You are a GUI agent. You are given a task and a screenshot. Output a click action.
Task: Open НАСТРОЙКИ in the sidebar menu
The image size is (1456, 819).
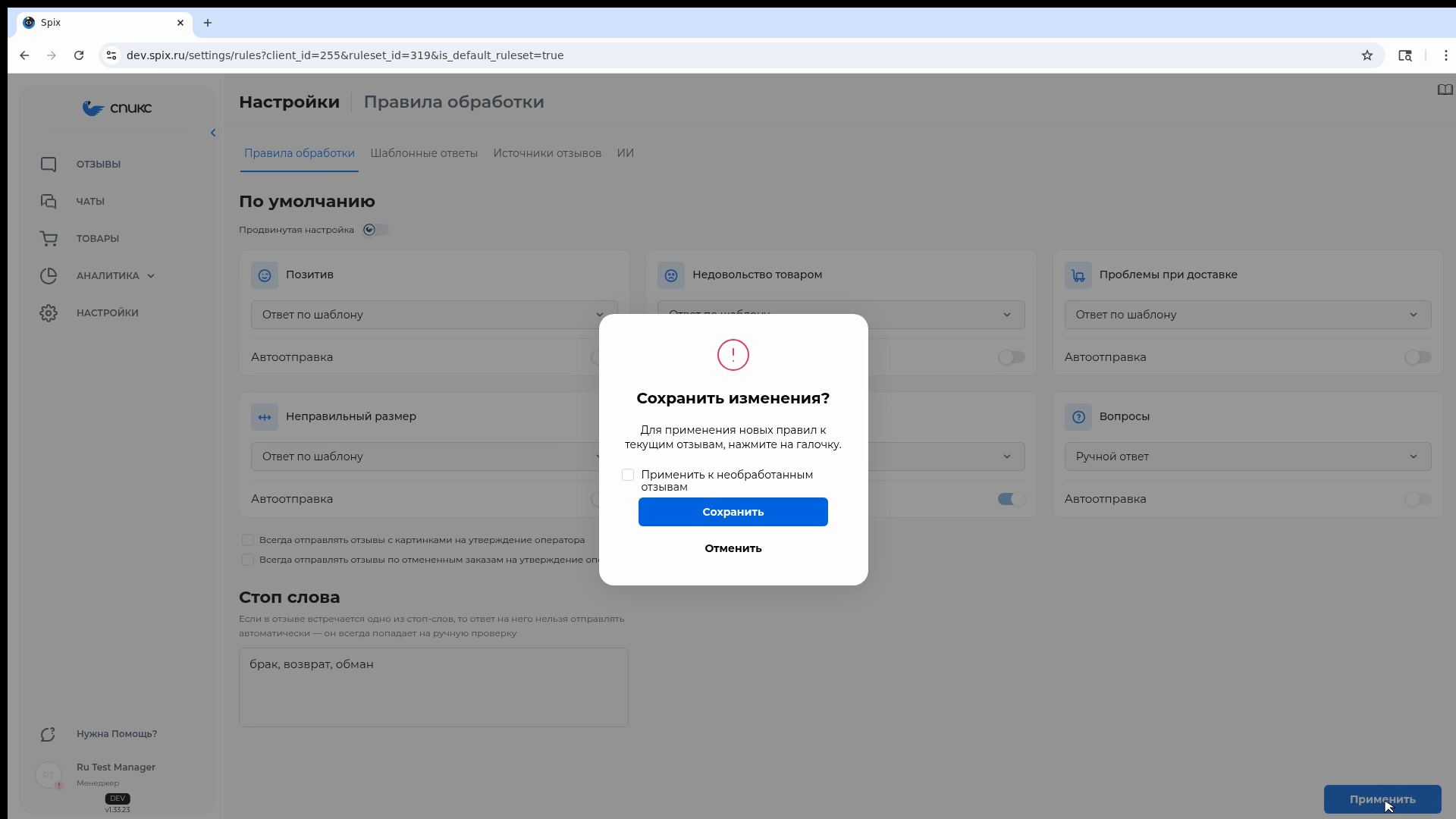click(108, 313)
